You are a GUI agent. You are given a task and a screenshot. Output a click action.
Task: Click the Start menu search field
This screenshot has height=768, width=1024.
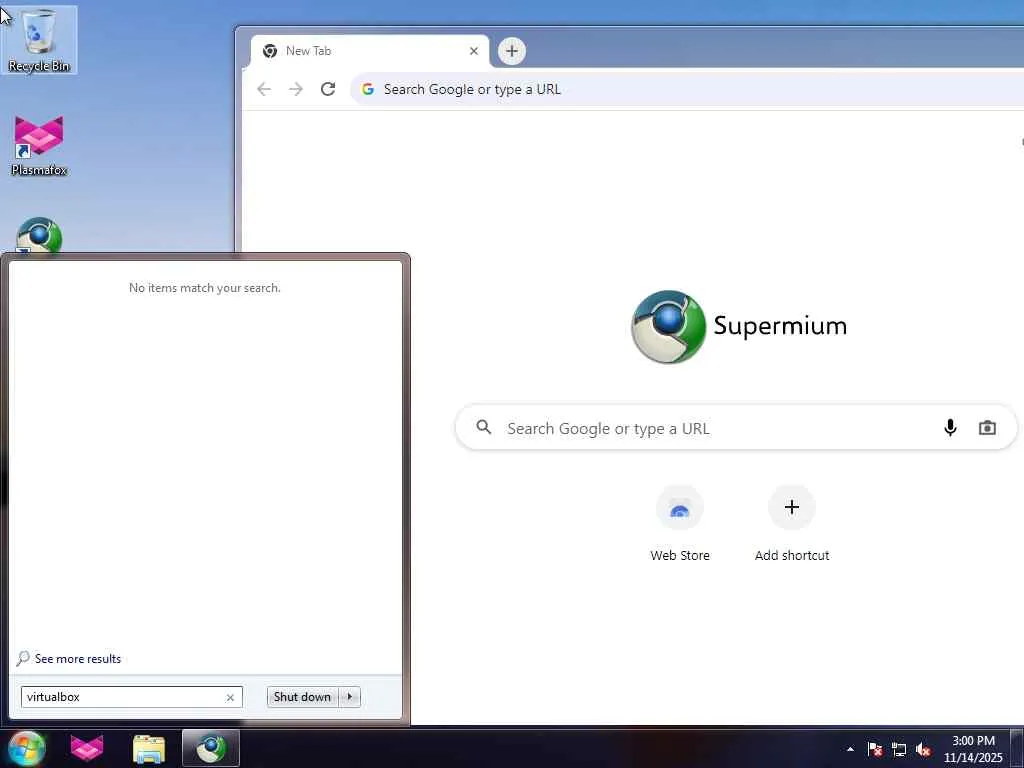131,697
